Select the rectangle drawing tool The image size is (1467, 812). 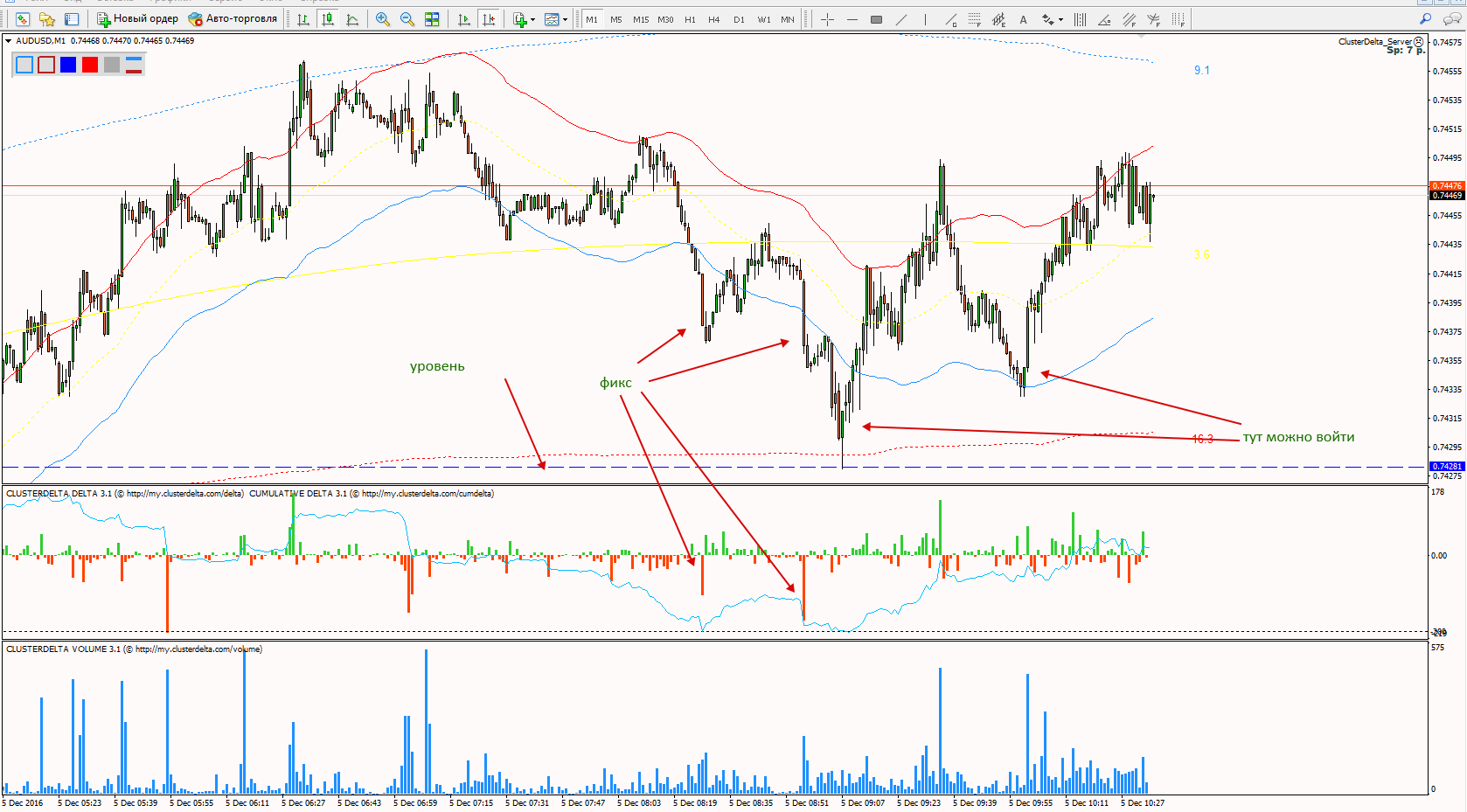(x=876, y=18)
